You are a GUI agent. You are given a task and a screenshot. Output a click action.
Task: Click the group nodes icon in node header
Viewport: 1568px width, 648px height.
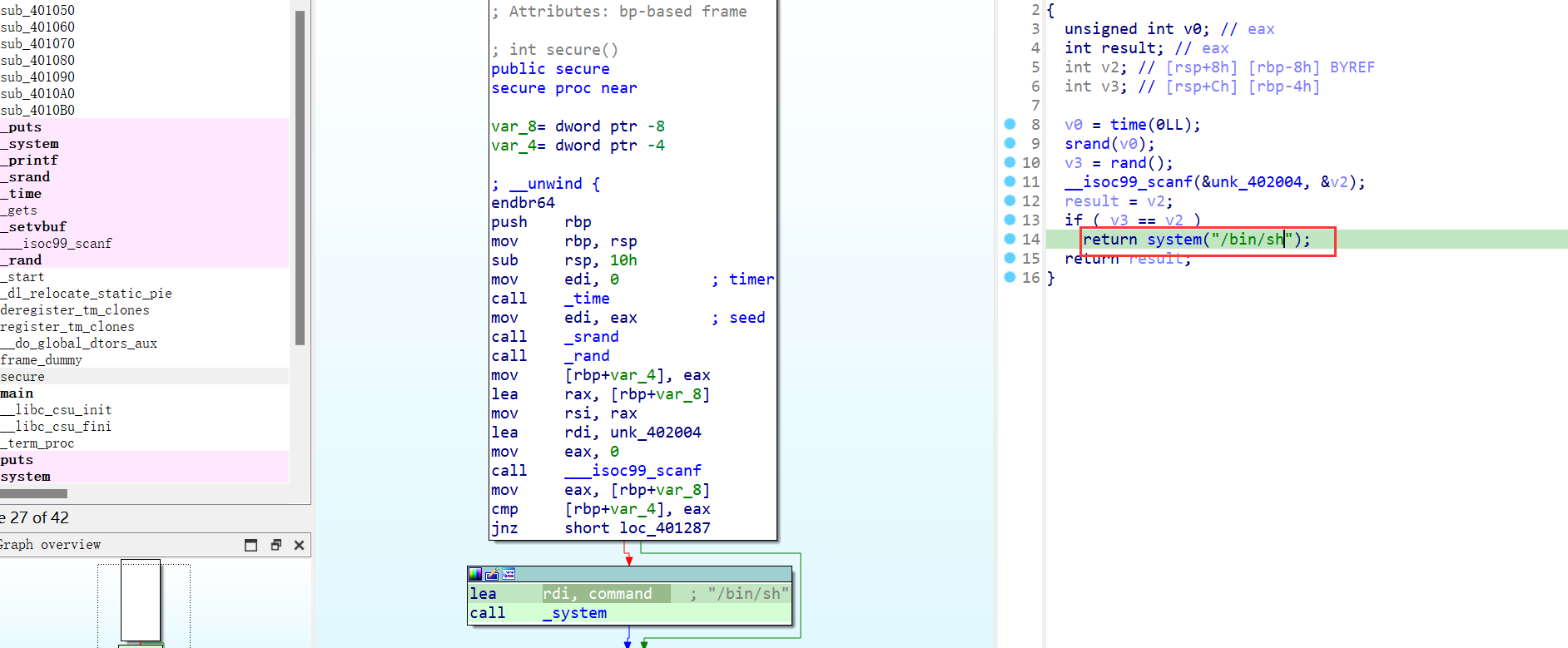(x=509, y=574)
